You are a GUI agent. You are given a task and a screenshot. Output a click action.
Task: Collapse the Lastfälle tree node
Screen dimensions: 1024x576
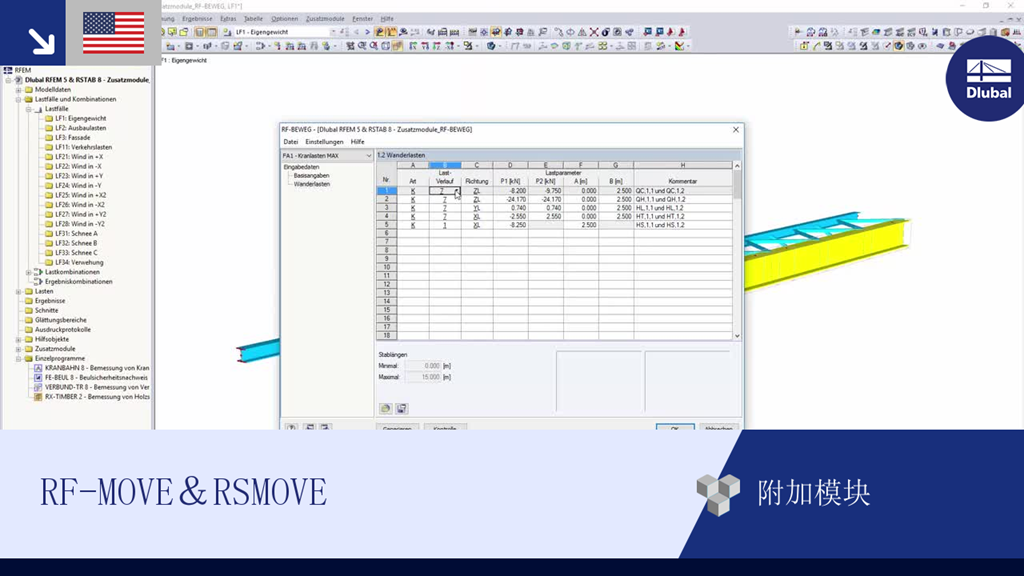tap(29, 109)
